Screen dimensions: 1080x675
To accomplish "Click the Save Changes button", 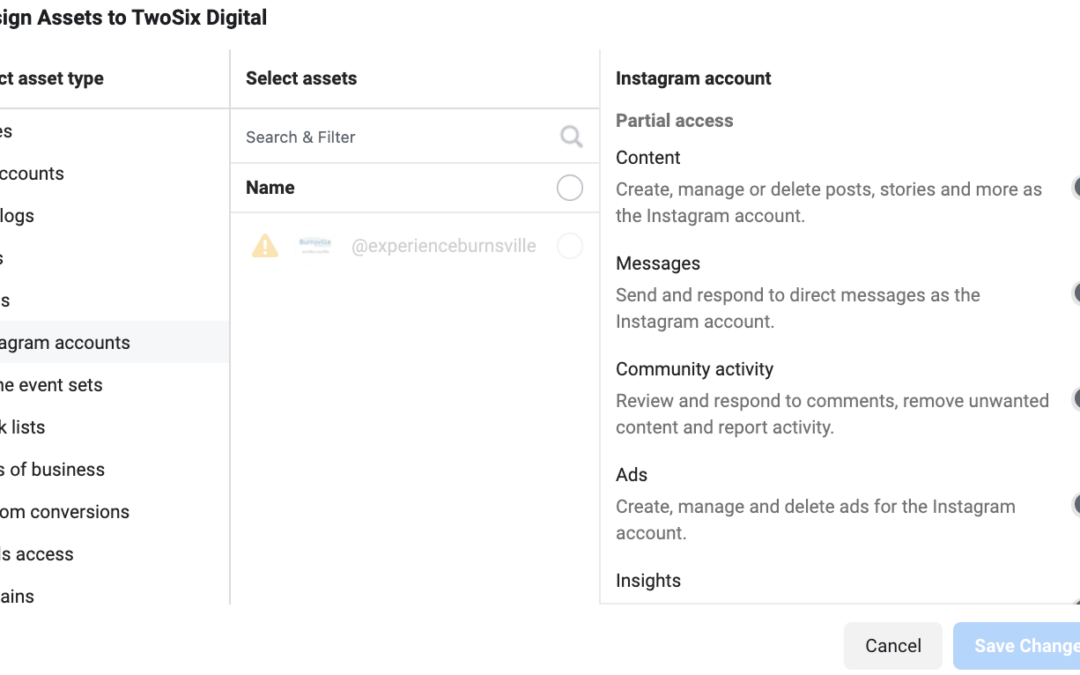I will click(1016, 646).
